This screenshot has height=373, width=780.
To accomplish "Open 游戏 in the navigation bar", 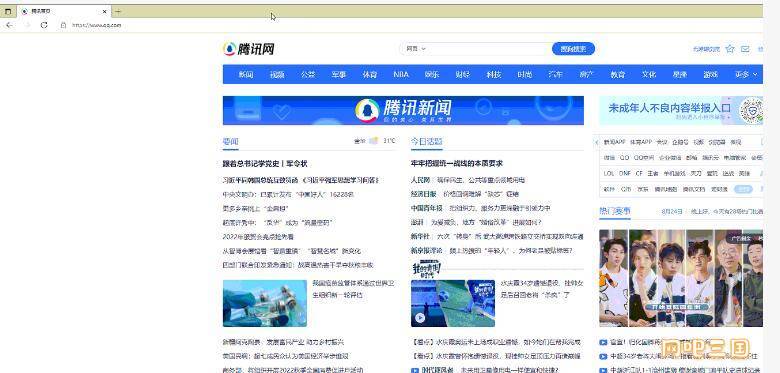I will point(710,75).
